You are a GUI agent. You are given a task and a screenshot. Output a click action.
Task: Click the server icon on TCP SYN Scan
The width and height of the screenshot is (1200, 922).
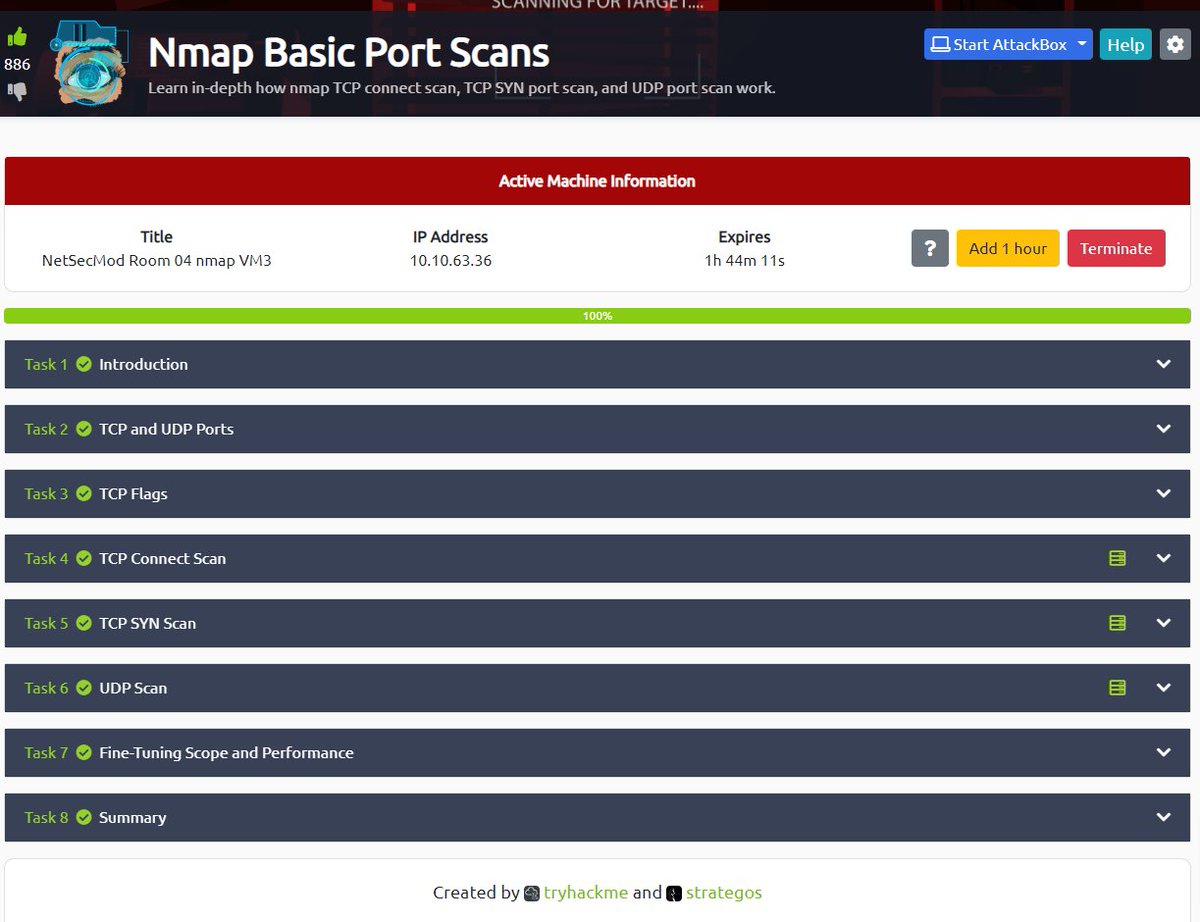click(x=1118, y=623)
